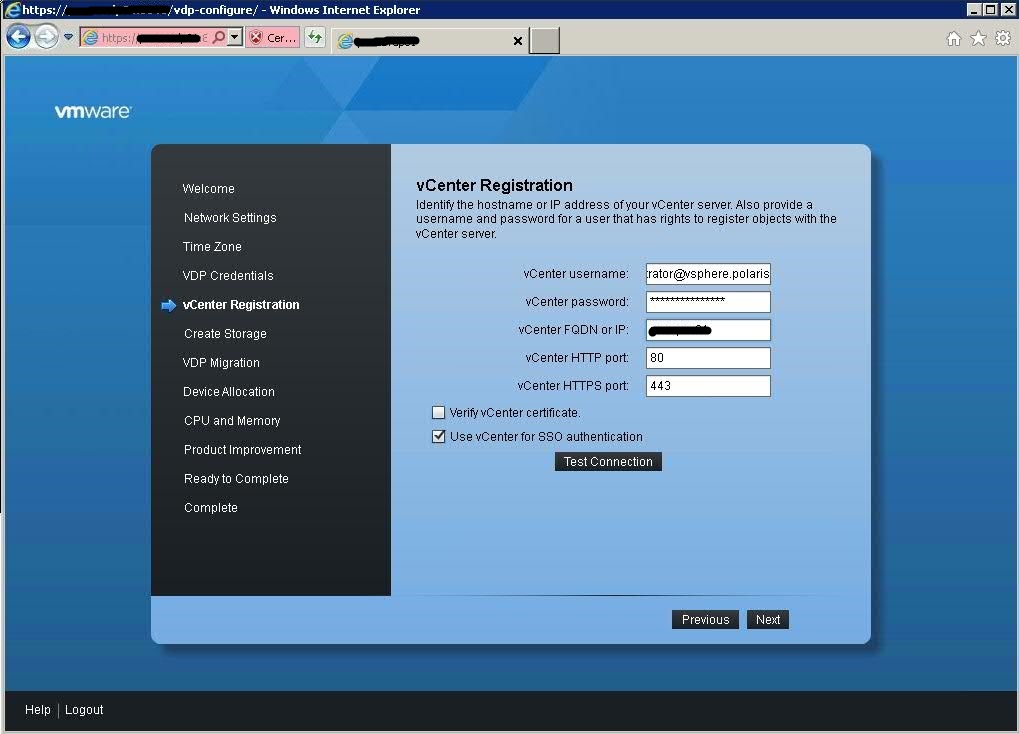Click the browser Back arrow button
This screenshot has width=1019, height=734.
[x=18, y=37]
